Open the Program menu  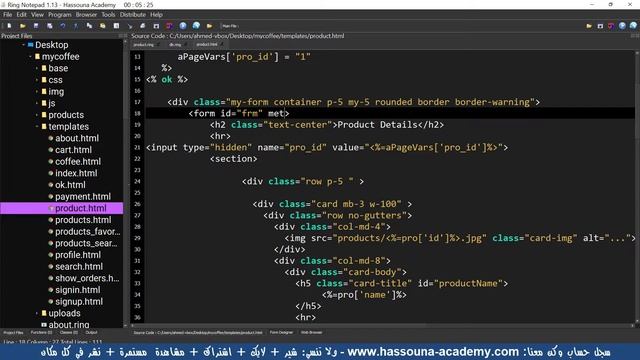click(x=60, y=15)
